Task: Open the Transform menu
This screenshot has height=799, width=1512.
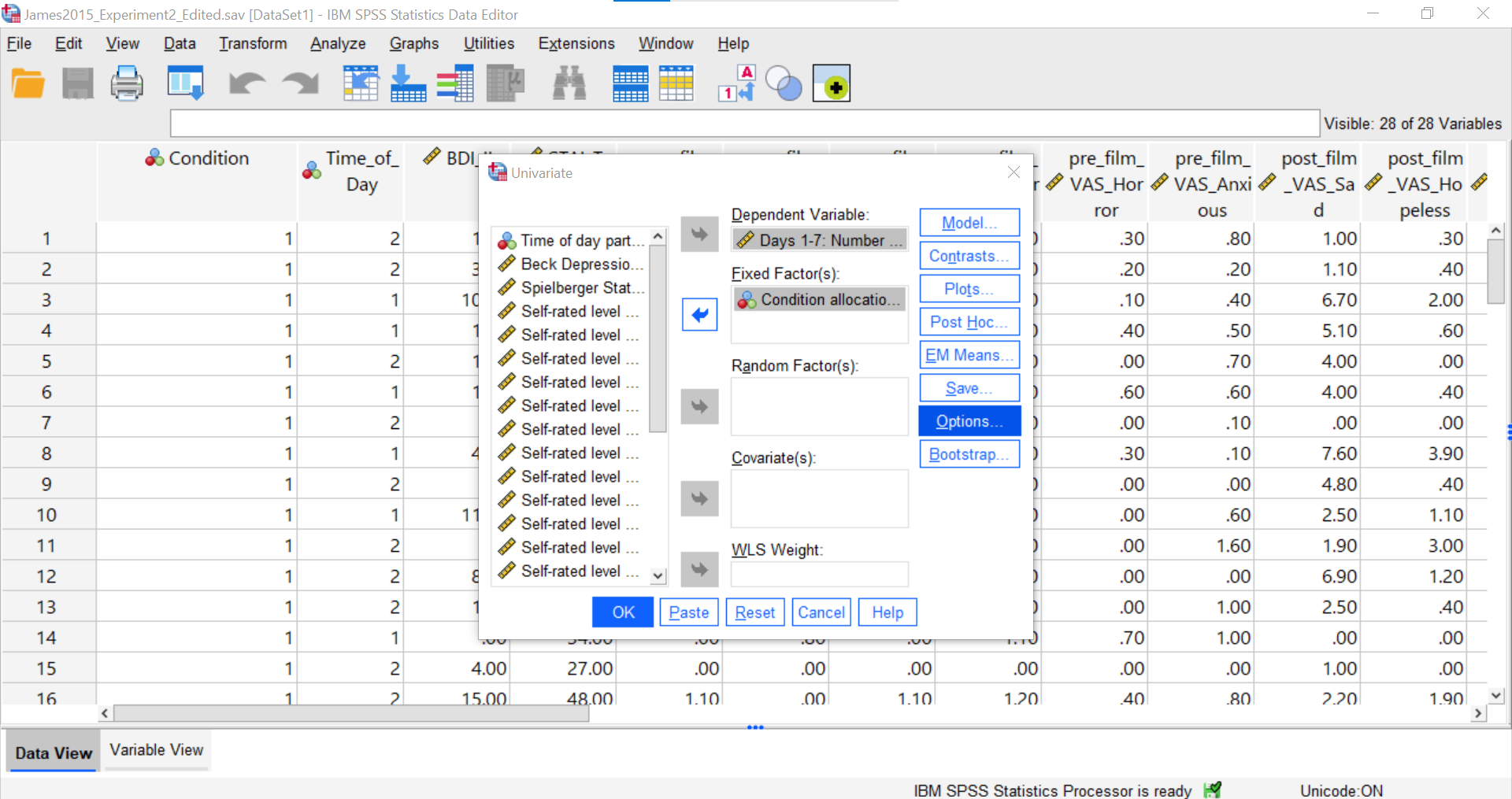Action: [x=253, y=43]
